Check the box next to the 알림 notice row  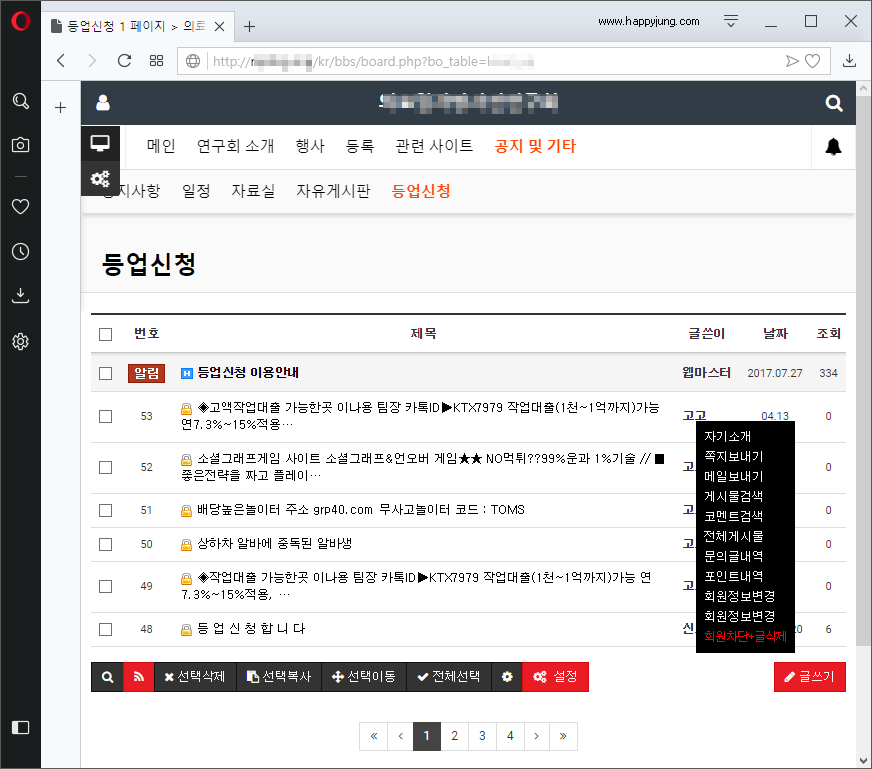pyautogui.click(x=105, y=372)
